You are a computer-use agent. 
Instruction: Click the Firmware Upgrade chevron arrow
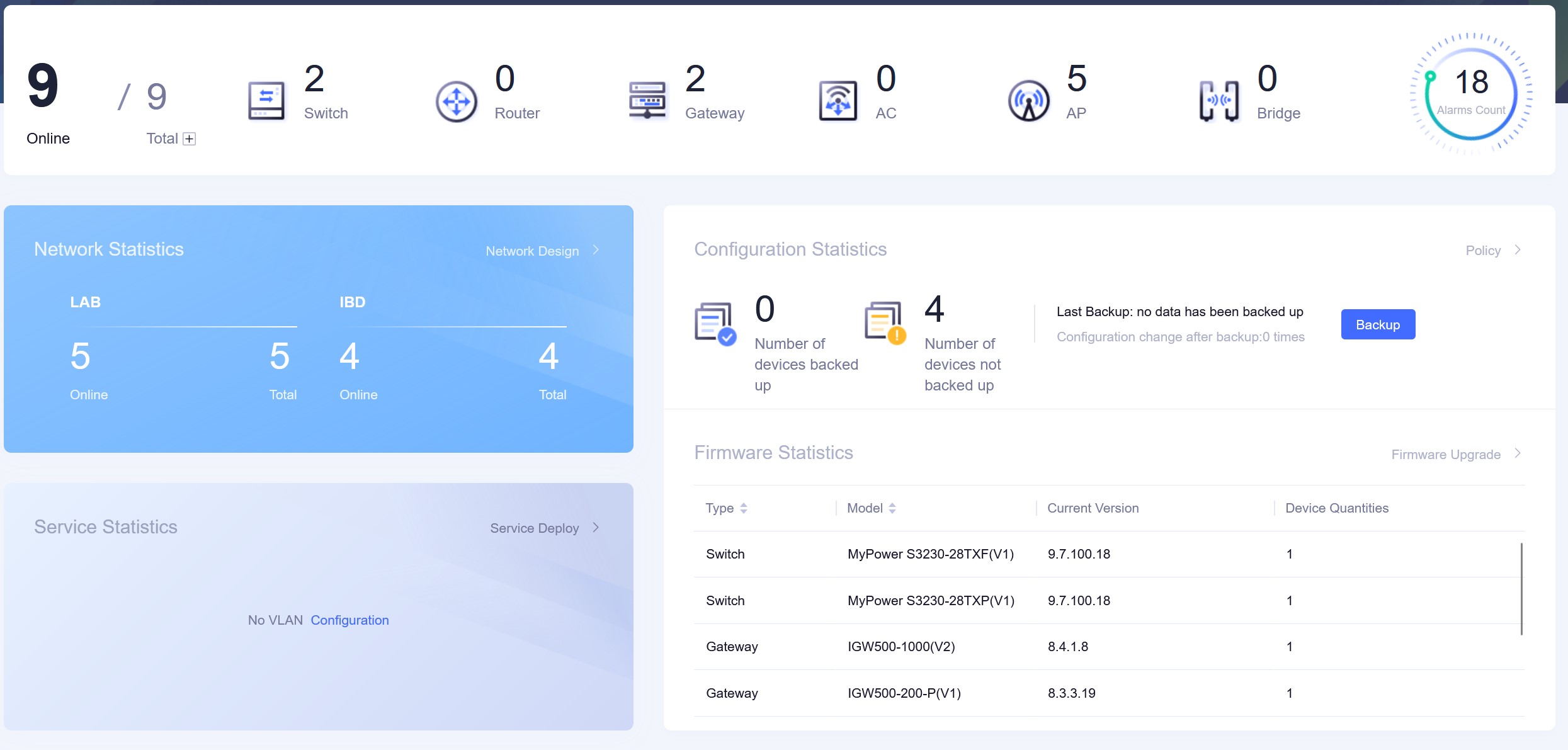click(1518, 453)
